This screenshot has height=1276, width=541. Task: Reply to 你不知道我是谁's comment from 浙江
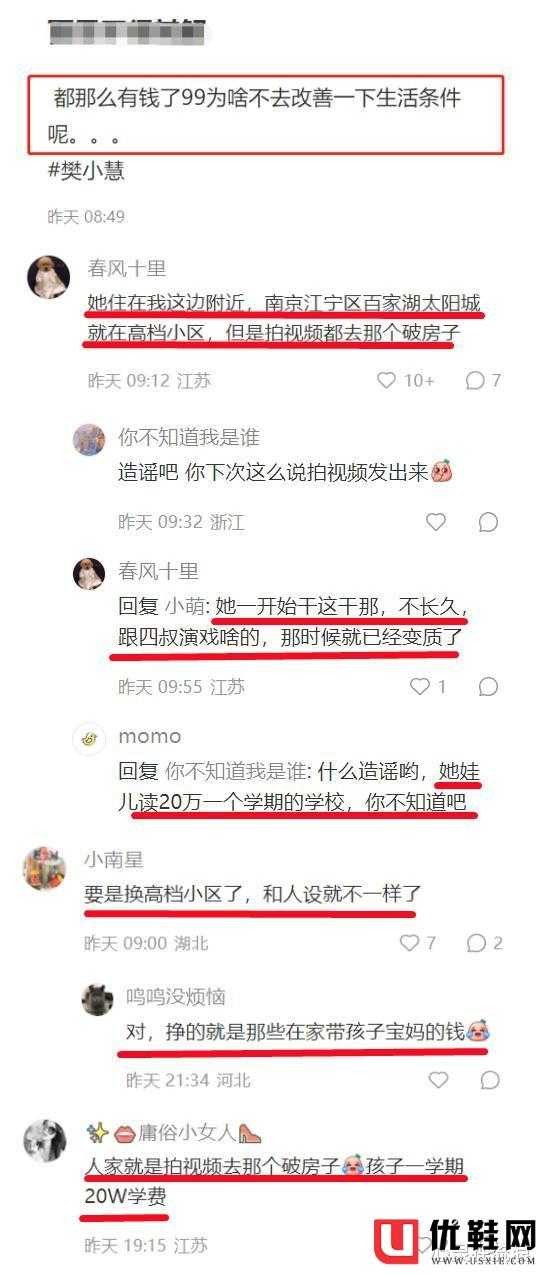488,522
